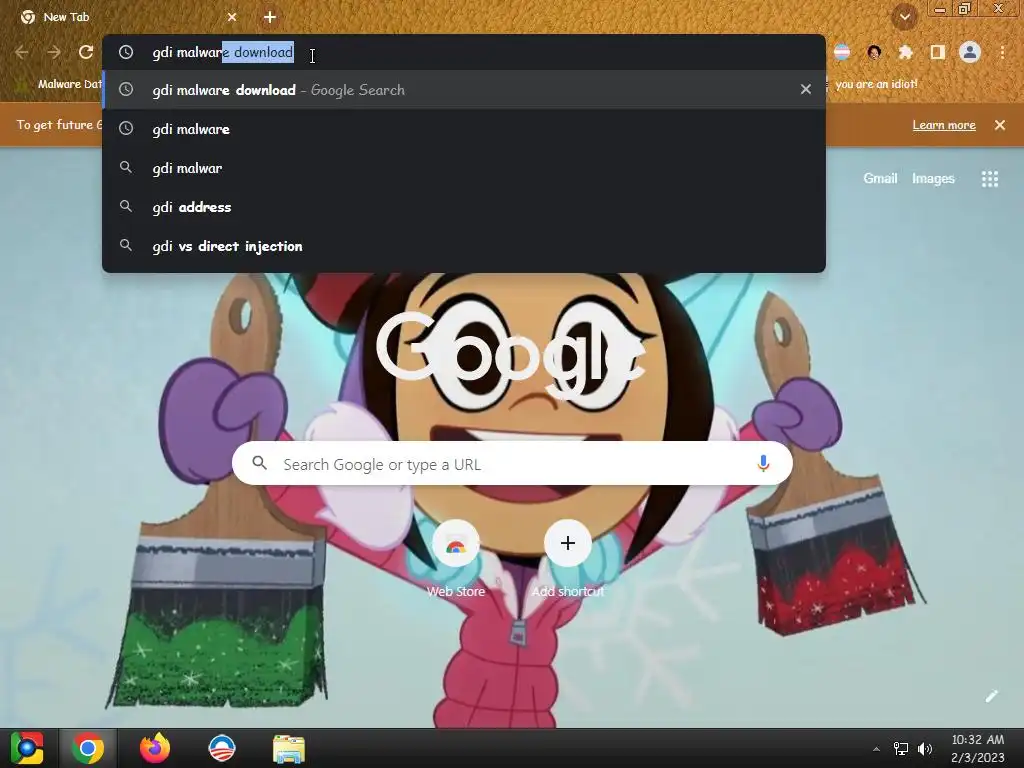The image size is (1024, 768).
Task: Select suggestion 'gdi malware download - Google Search'
Action: [x=464, y=89]
